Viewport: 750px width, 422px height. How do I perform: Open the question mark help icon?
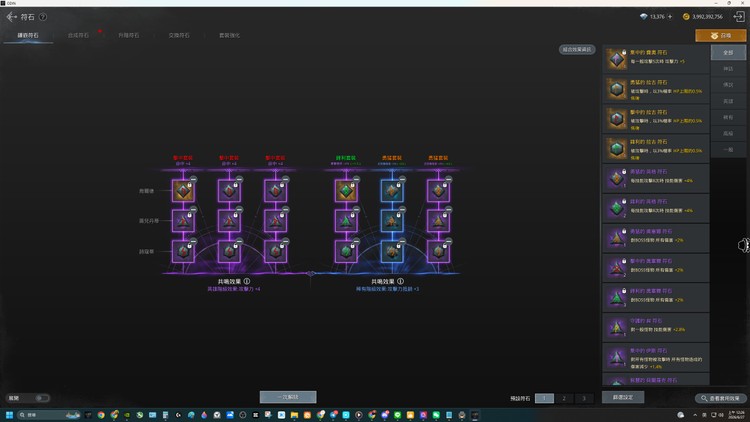(x=43, y=17)
